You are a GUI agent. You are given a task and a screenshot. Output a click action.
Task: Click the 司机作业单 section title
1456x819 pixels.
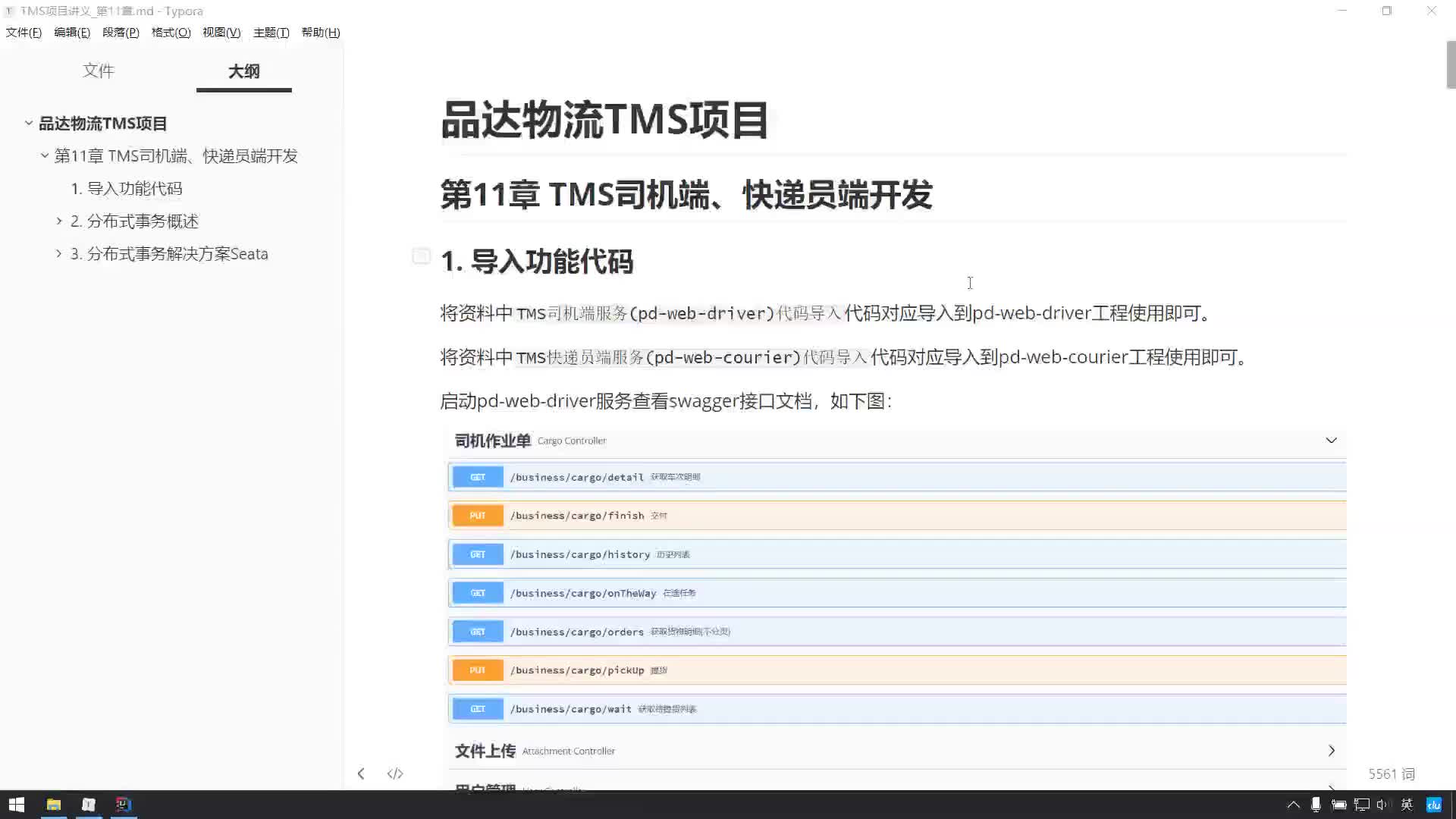click(493, 441)
